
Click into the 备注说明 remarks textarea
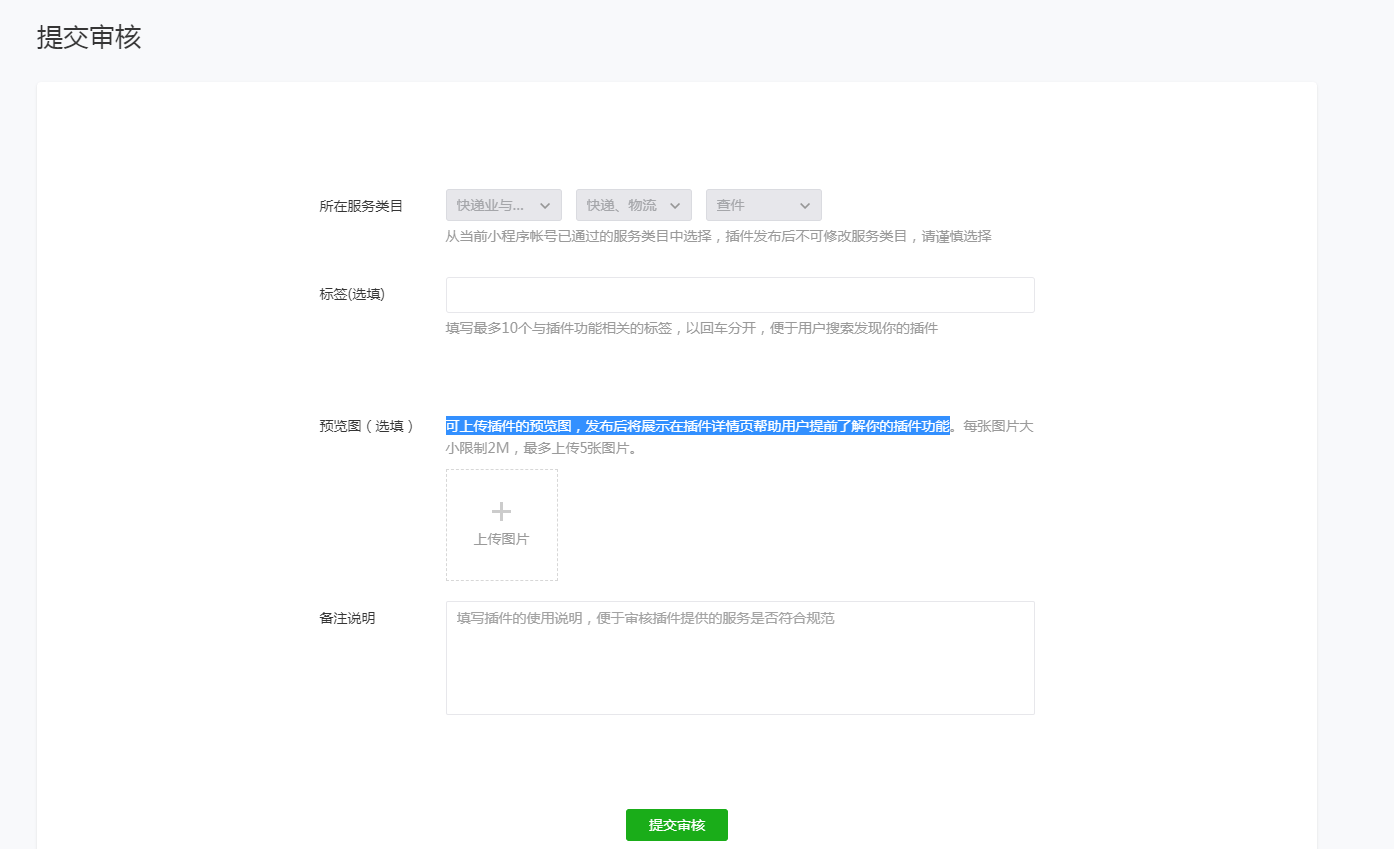click(740, 658)
